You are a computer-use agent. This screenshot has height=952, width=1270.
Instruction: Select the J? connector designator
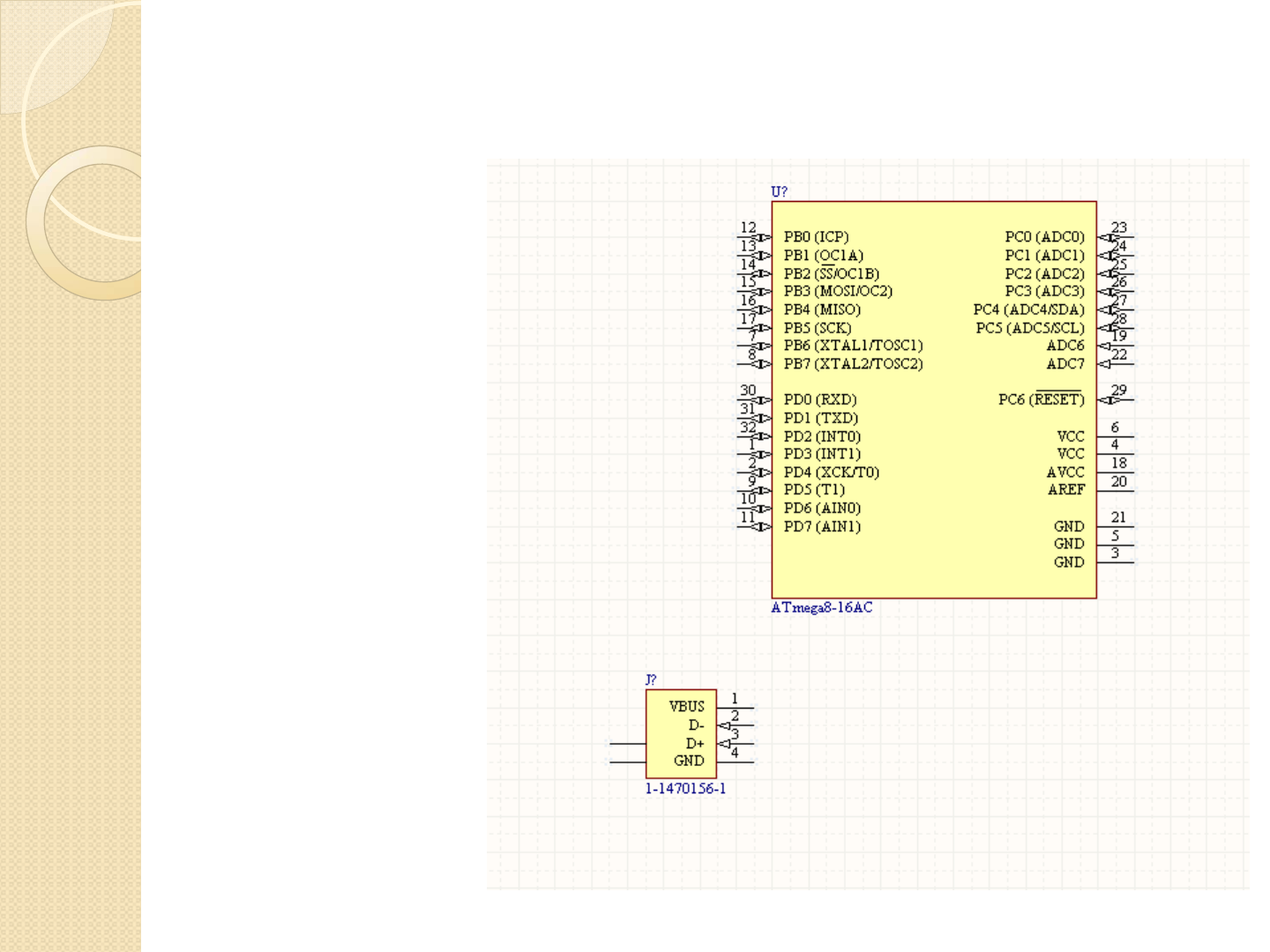(651, 680)
